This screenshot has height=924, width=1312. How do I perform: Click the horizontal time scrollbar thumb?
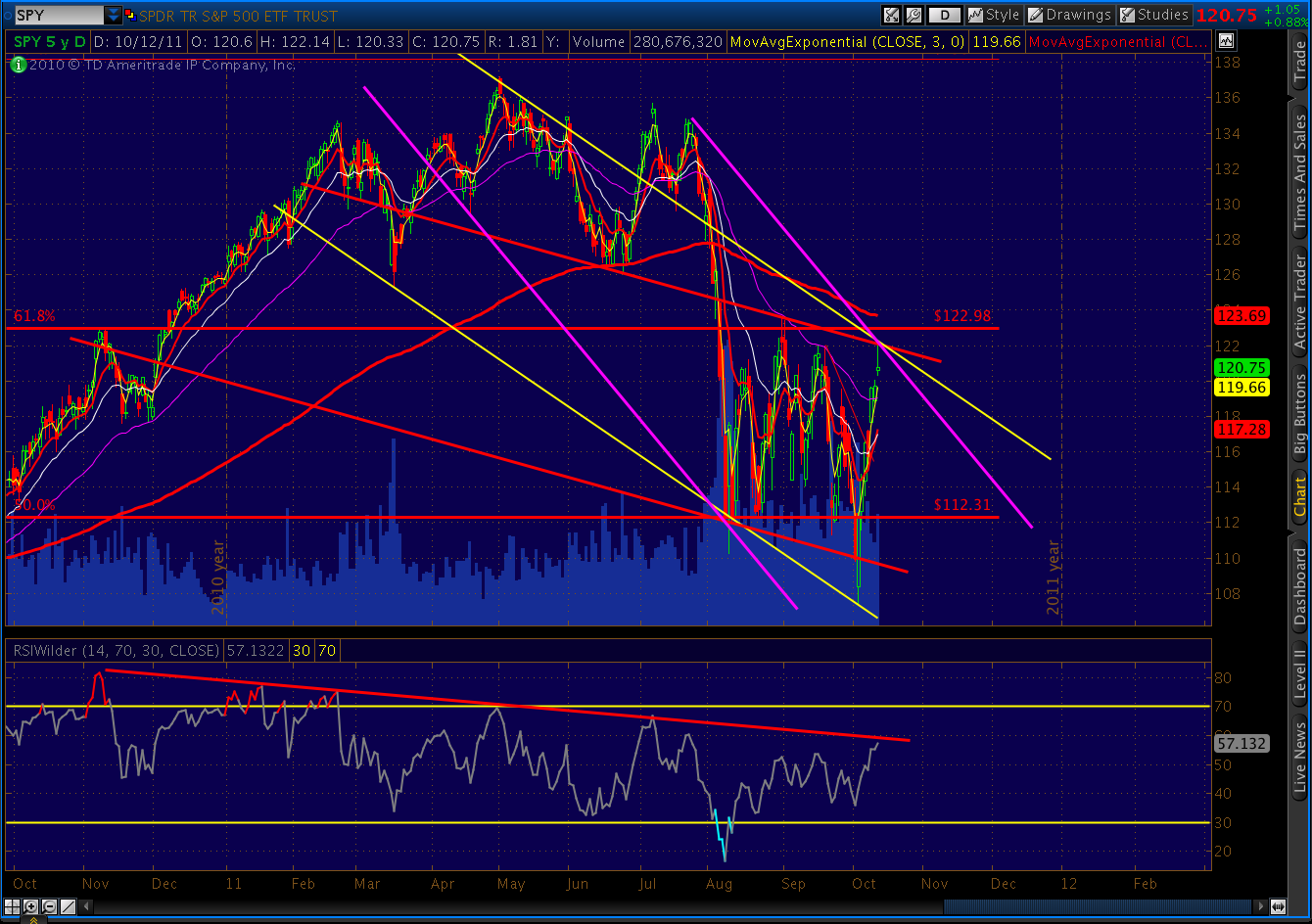(x=1097, y=906)
